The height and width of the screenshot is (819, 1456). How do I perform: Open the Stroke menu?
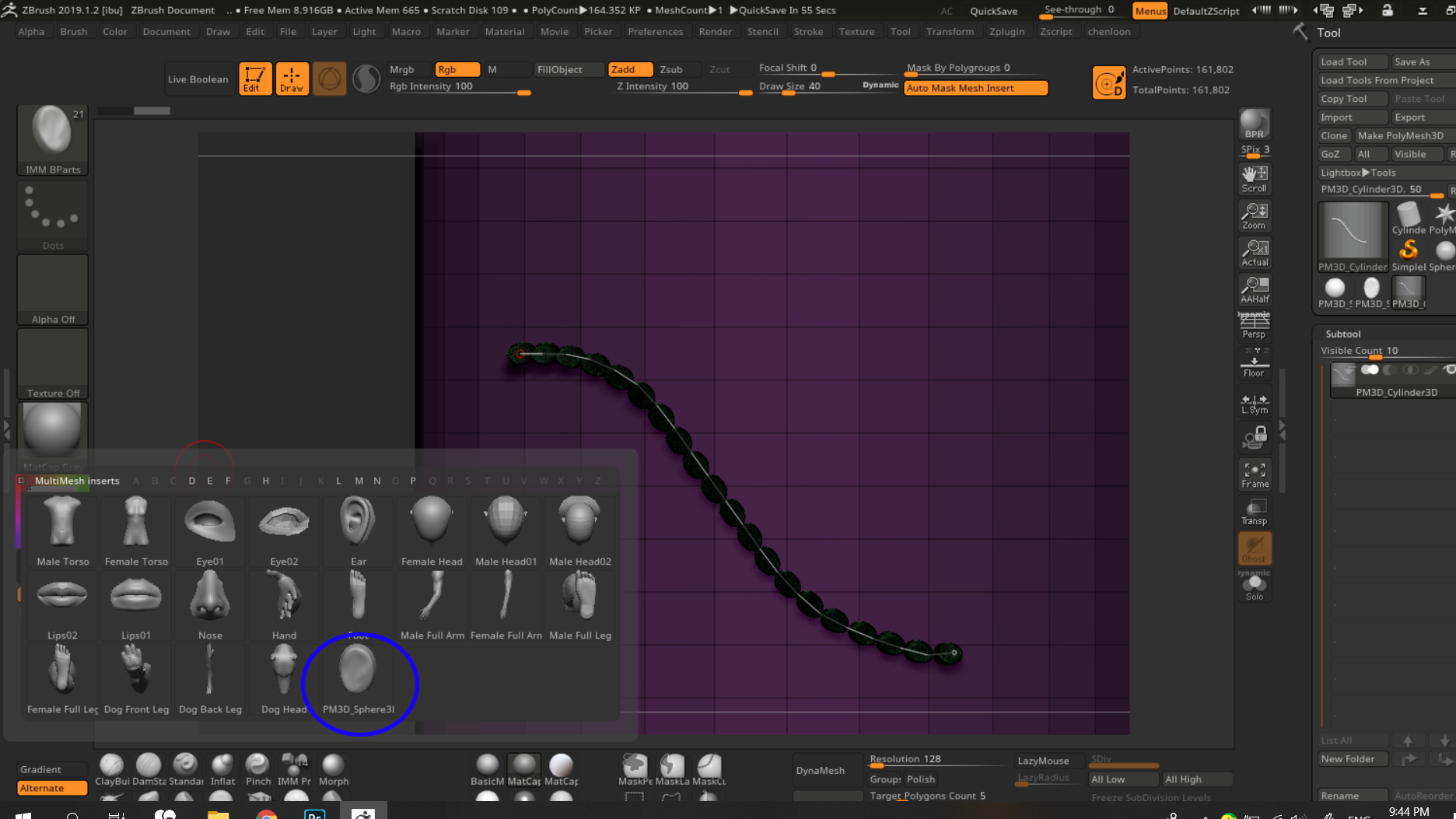[808, 32]
